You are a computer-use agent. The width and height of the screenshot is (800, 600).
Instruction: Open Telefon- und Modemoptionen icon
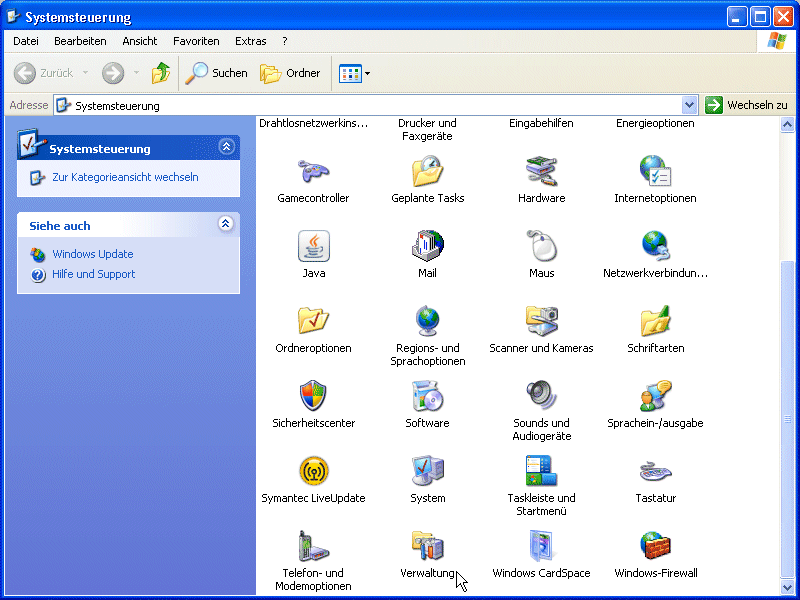pyautogui.click(x=313, y=546)
